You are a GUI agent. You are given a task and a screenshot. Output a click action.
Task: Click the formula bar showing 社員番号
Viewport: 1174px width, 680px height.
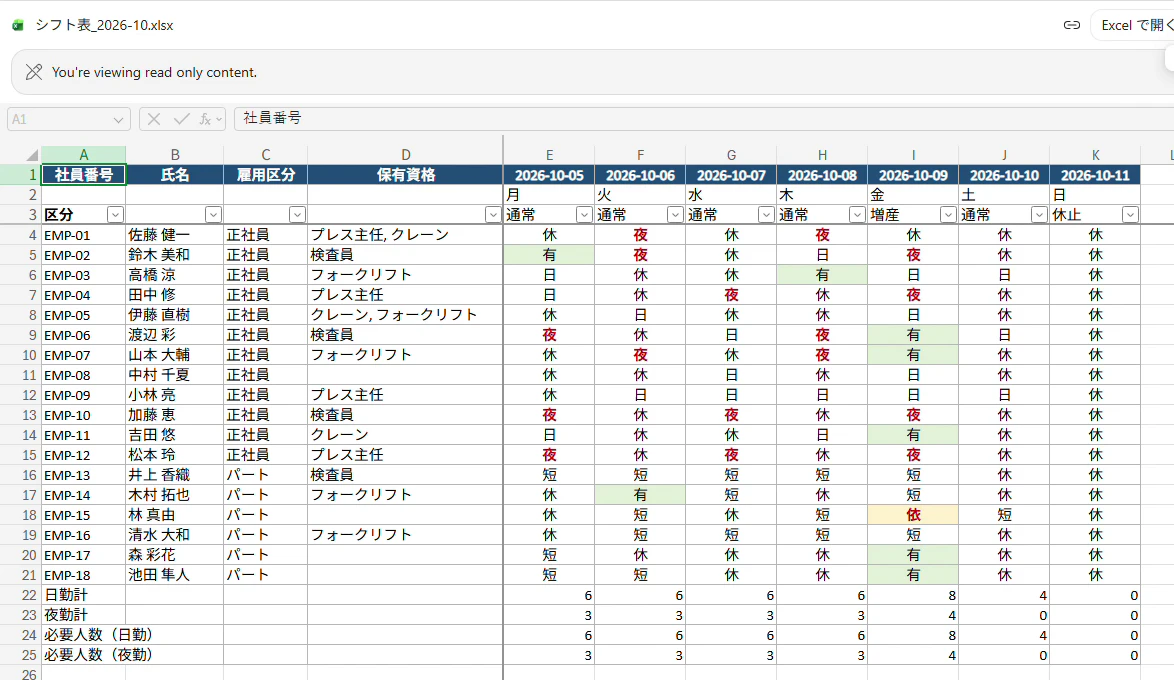tap(704, 118)
